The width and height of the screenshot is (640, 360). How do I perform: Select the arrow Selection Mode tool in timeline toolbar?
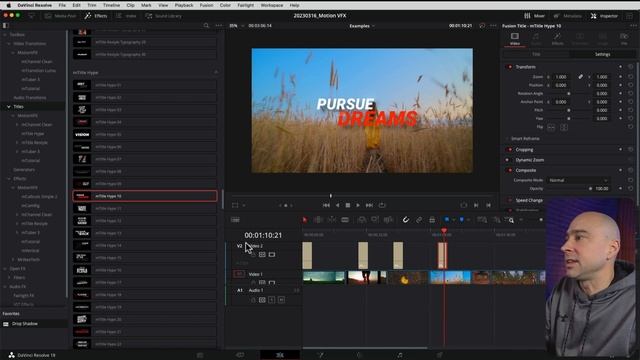tap(304, 220)
